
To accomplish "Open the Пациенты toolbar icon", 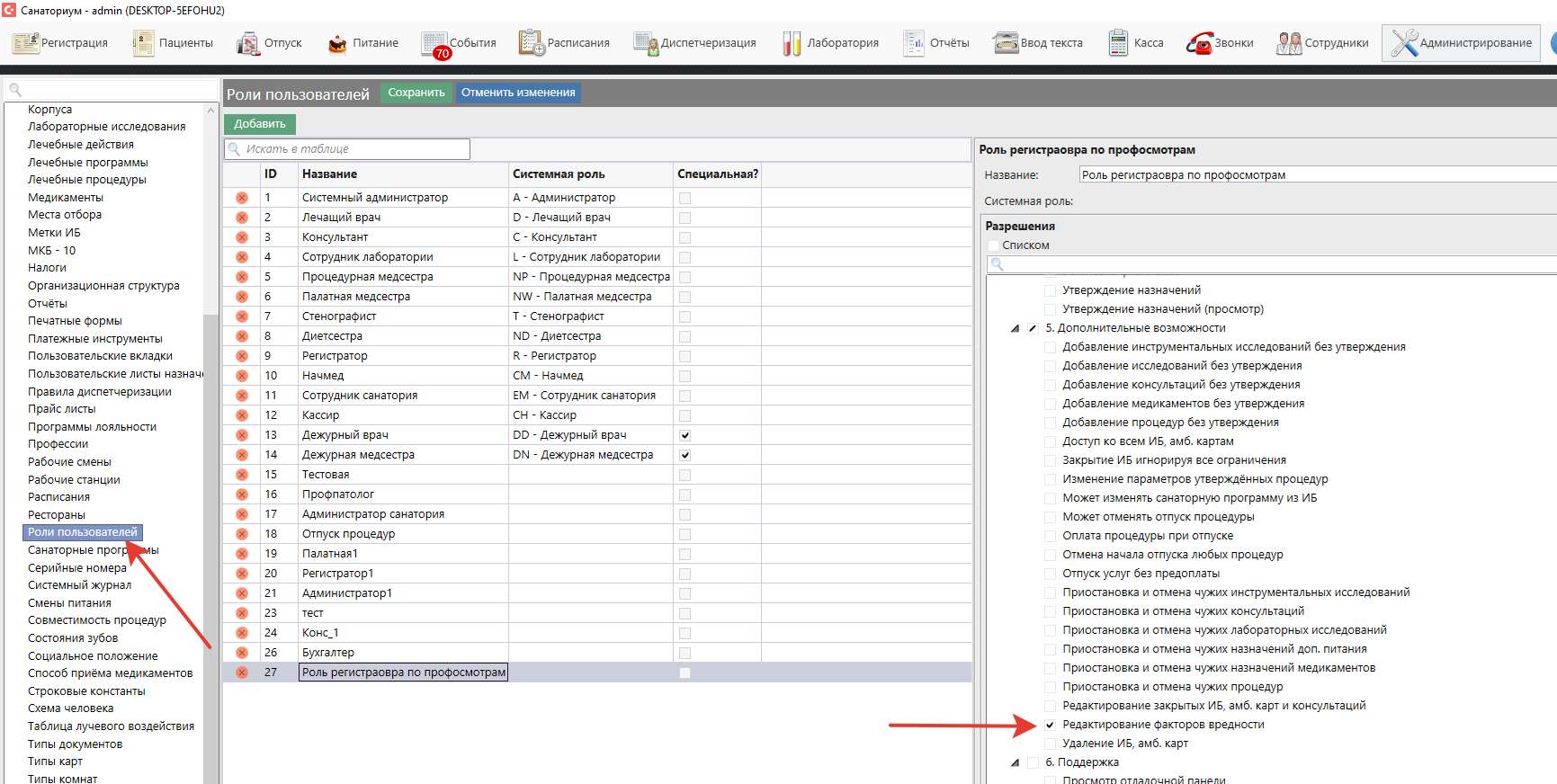I will pos(144,43).
